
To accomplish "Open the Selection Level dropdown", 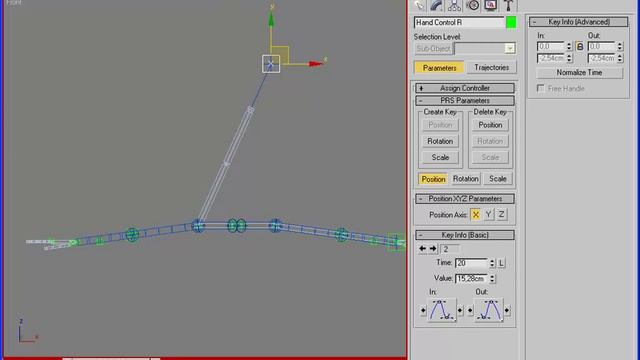I will click(509, 49).
